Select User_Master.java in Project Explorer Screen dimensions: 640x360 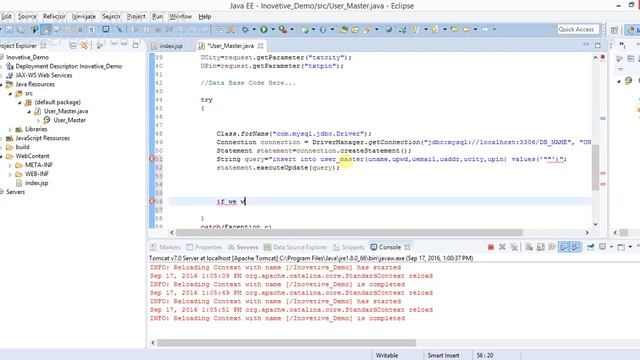[x=66, y=111]
